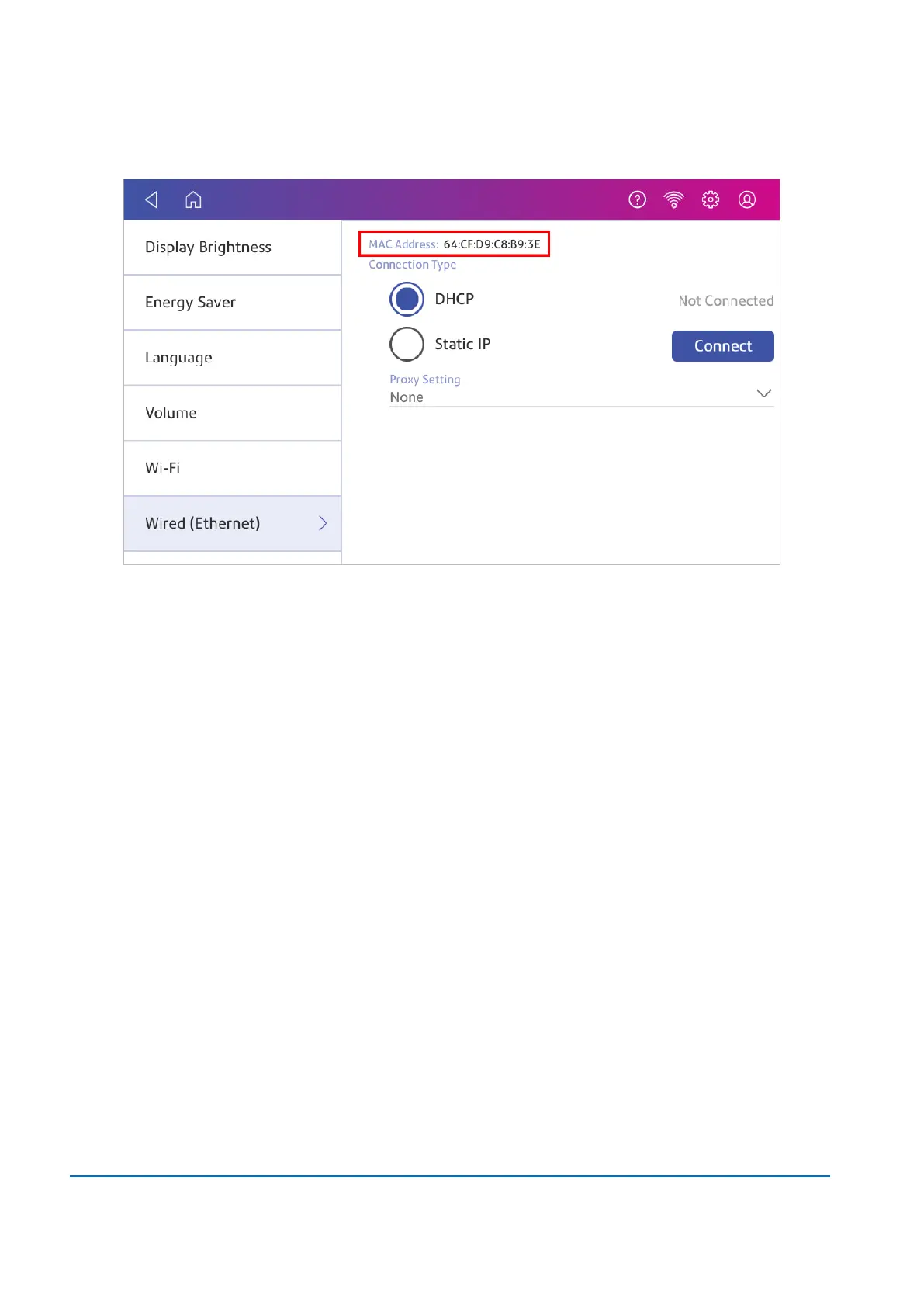924x1307 pixels.
Task: Tap the Wi-Fi signal status icon
Action: [674, 200]
